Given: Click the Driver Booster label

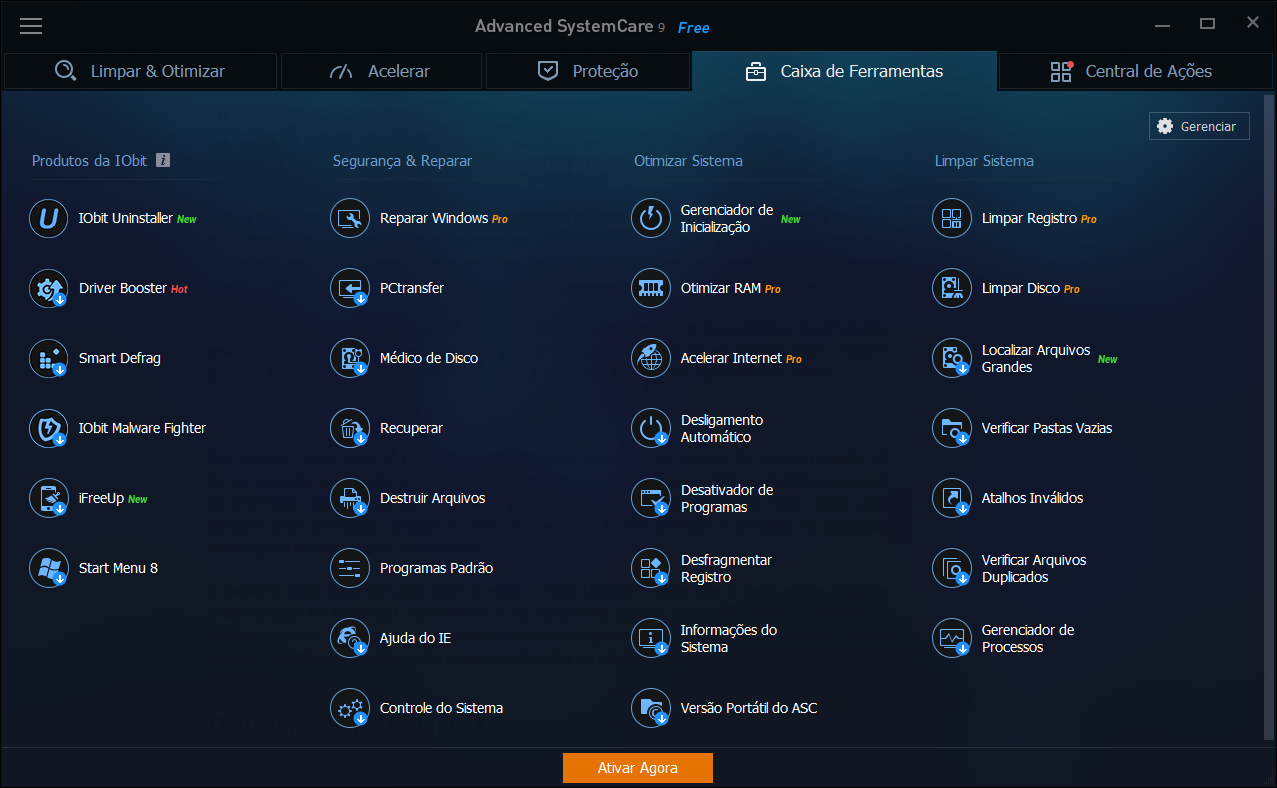Looking at the screenshot, I should pos(123,288).
